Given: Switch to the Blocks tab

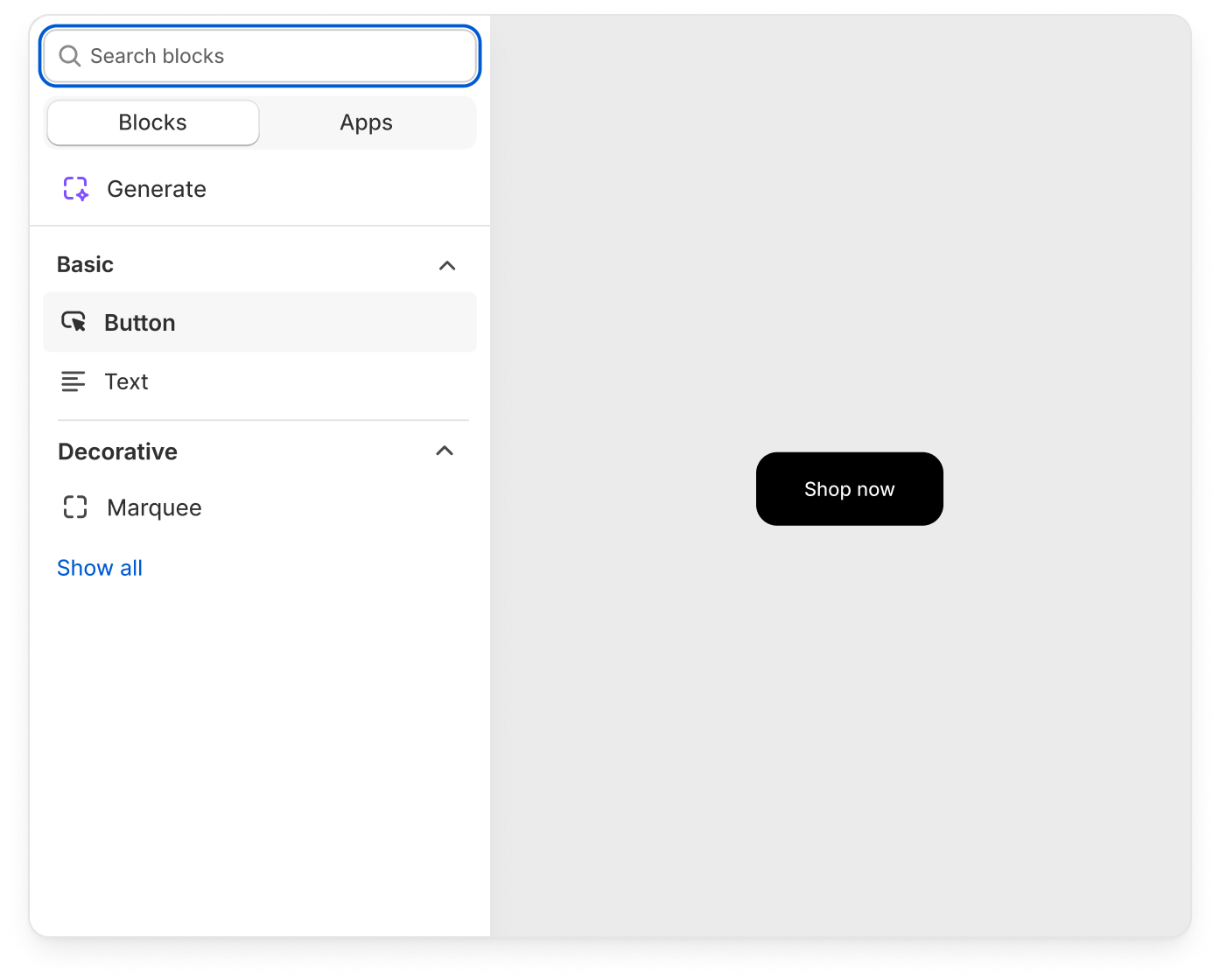Looking at the screenshot, I should pos(153,122).
